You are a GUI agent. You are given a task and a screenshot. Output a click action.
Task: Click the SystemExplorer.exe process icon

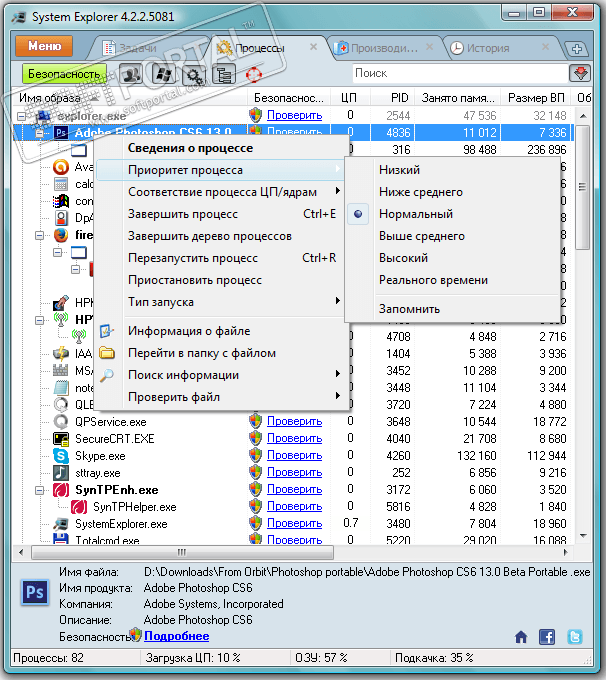point(61,524)
